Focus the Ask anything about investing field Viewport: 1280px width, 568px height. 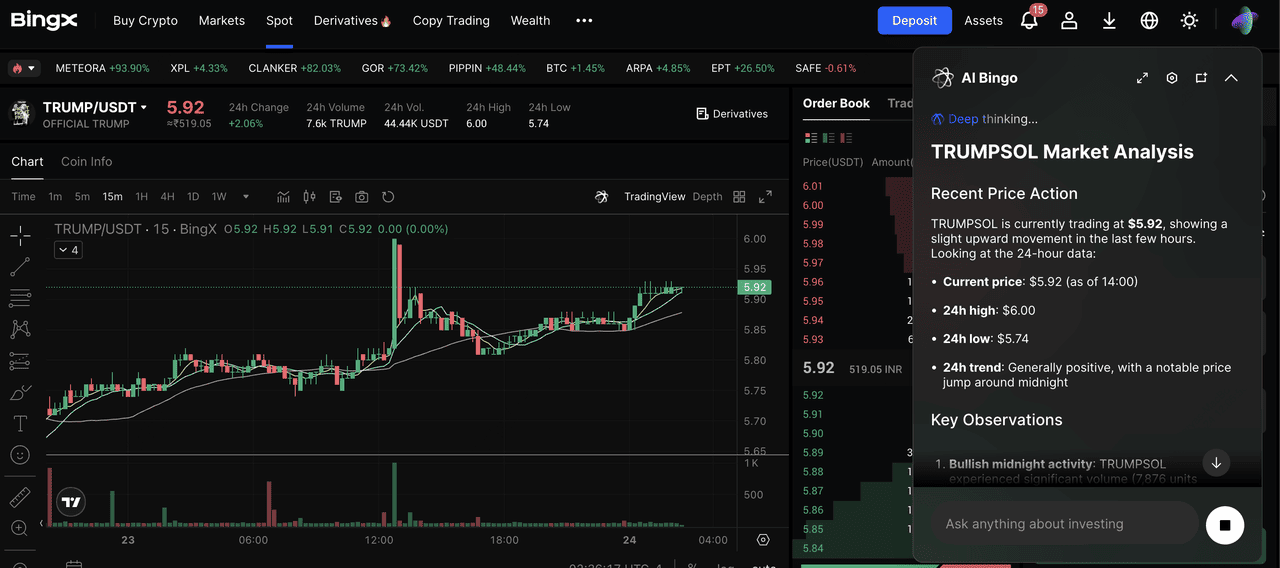click(1064, 524)
